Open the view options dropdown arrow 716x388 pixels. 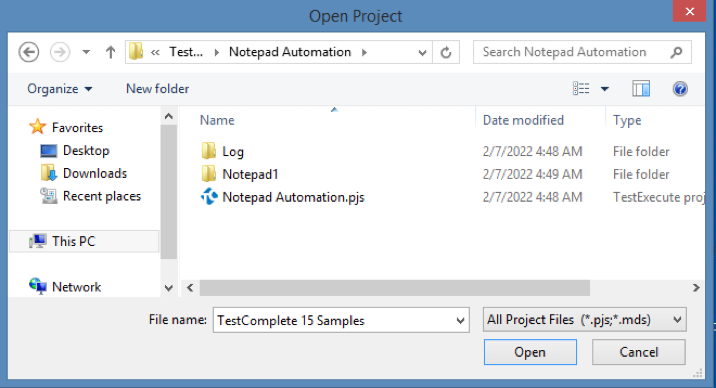pyautogui.click(x=605, y=89)
